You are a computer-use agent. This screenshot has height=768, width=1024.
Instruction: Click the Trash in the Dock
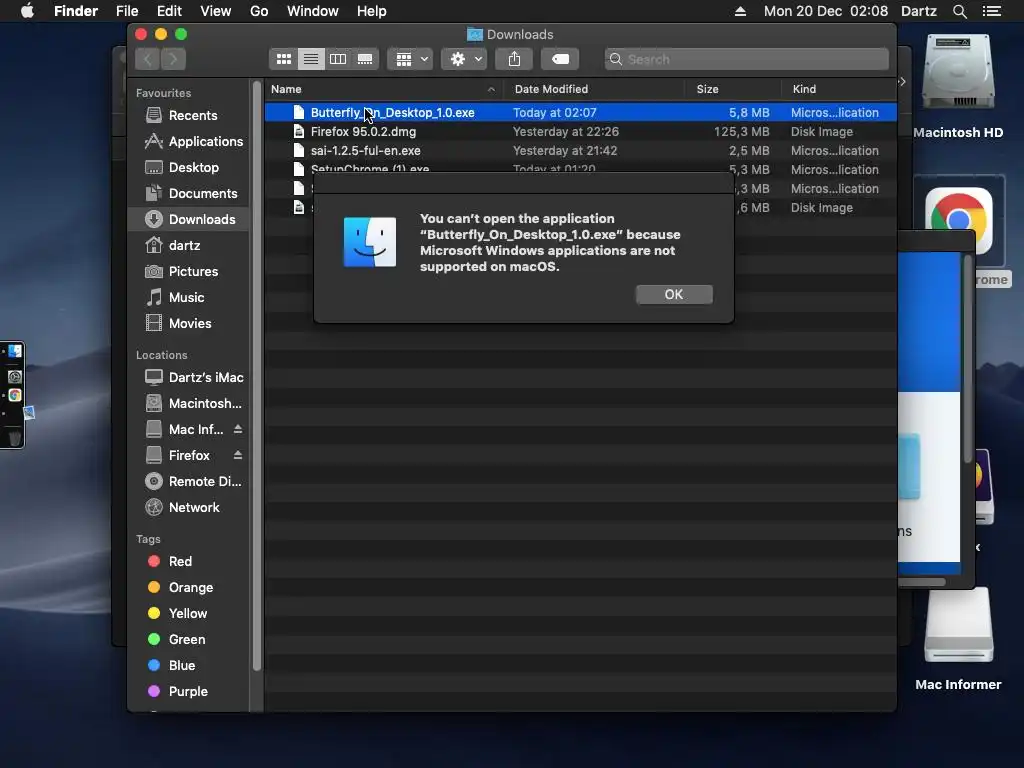[14, 438]
